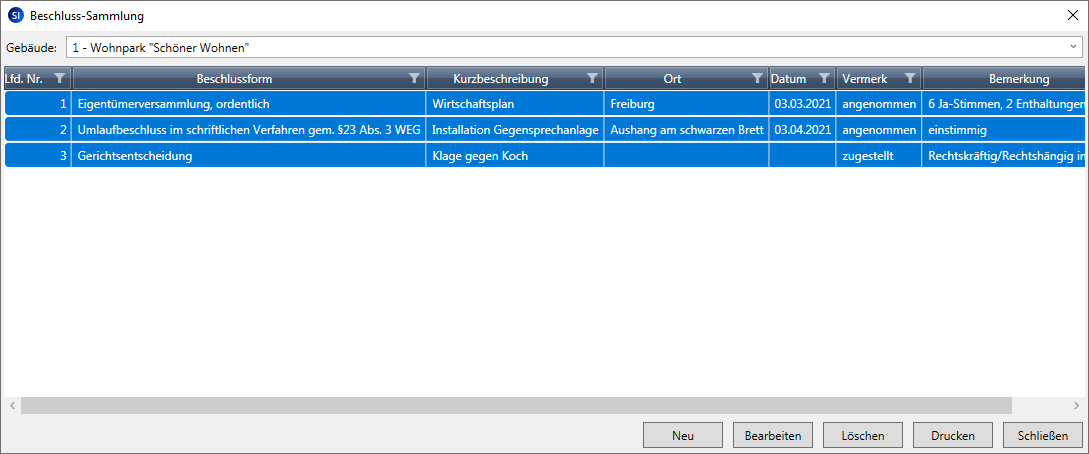The image size is (1089, 454).
Task: Open filter icon in Beschlussform header
Action: point(414,78)
